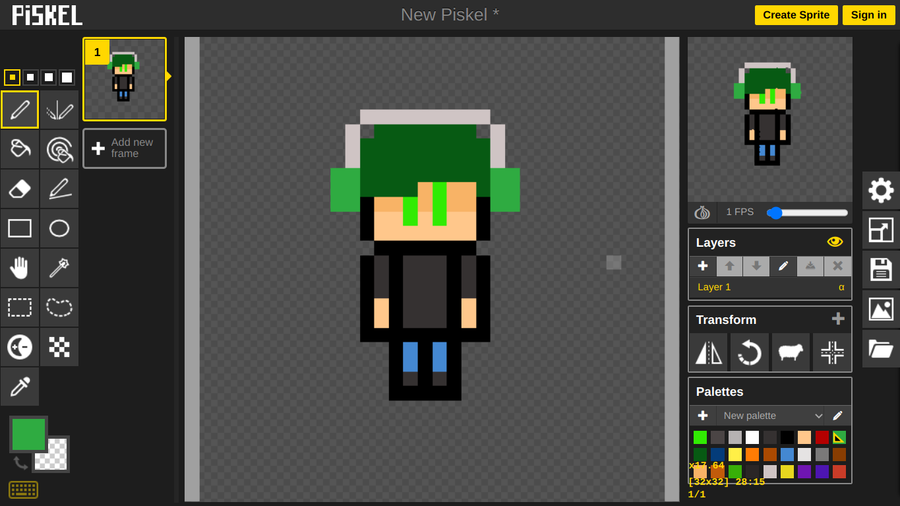This screenshot has height=506, width=900.
Task: Add new frame
Action: (x=125, y=148)
